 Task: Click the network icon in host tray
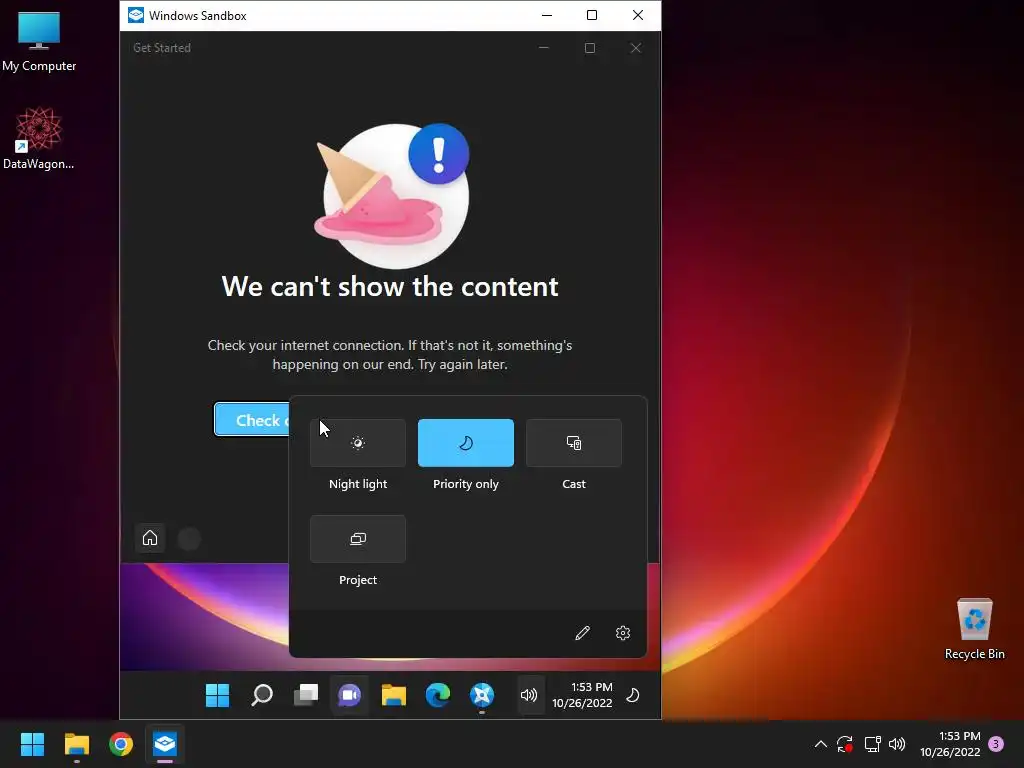coord(872,744)
